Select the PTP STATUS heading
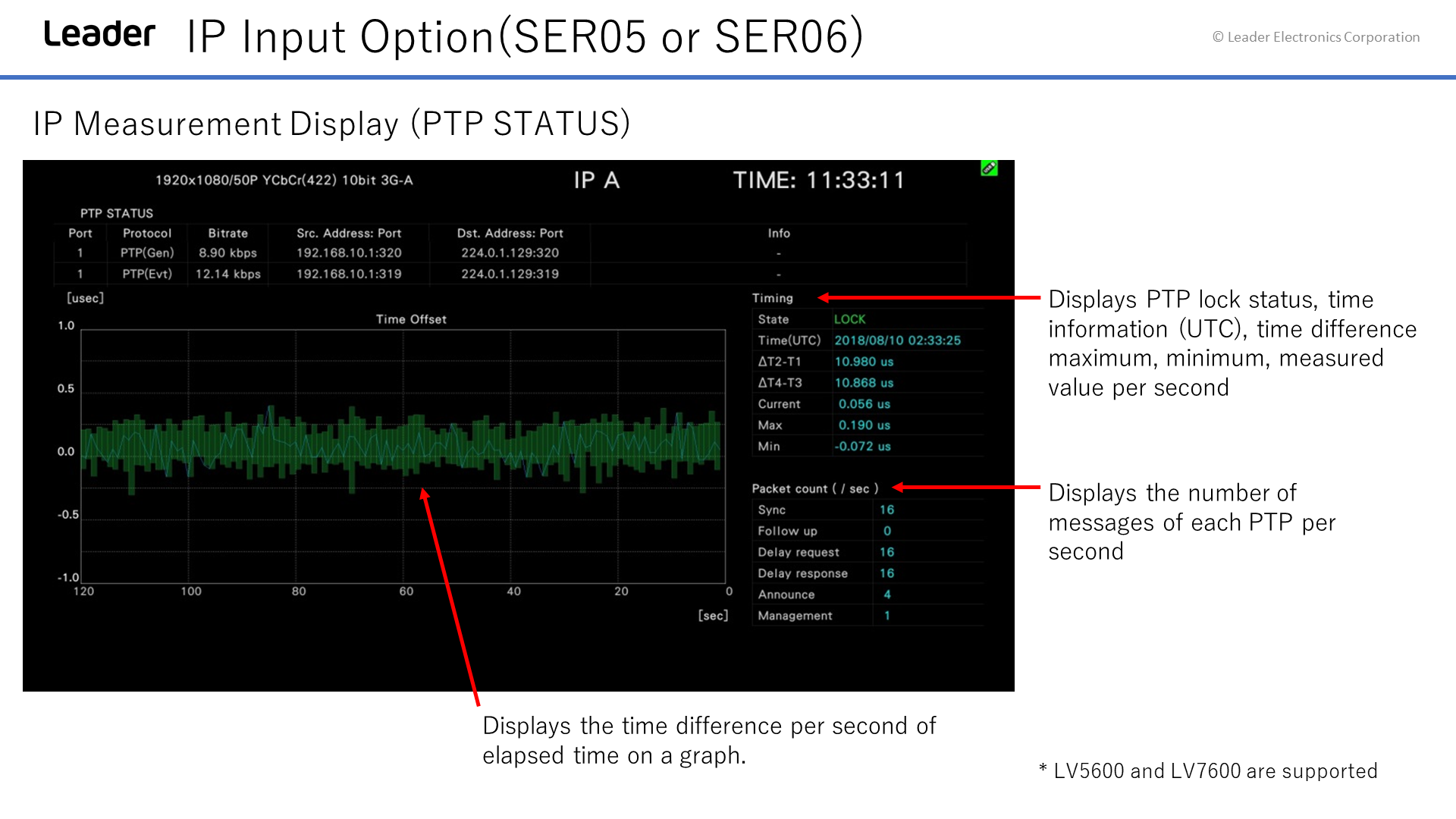Screen dimensions: 1456x819 point(117,213)
